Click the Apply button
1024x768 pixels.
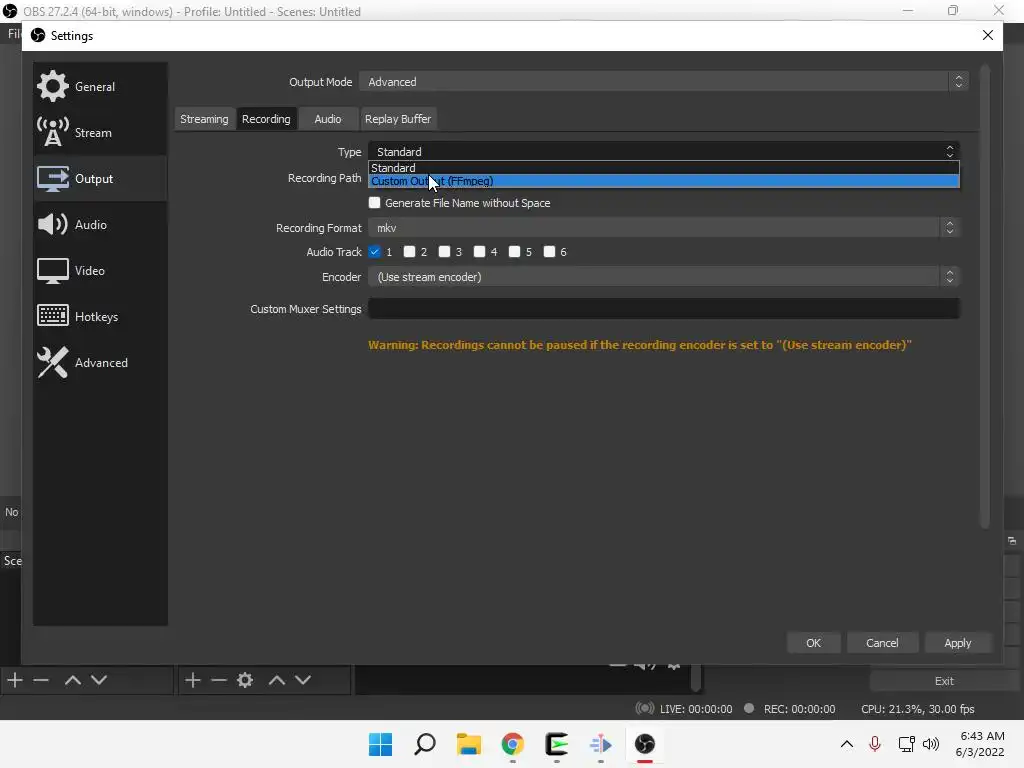(x=957, y=643)
